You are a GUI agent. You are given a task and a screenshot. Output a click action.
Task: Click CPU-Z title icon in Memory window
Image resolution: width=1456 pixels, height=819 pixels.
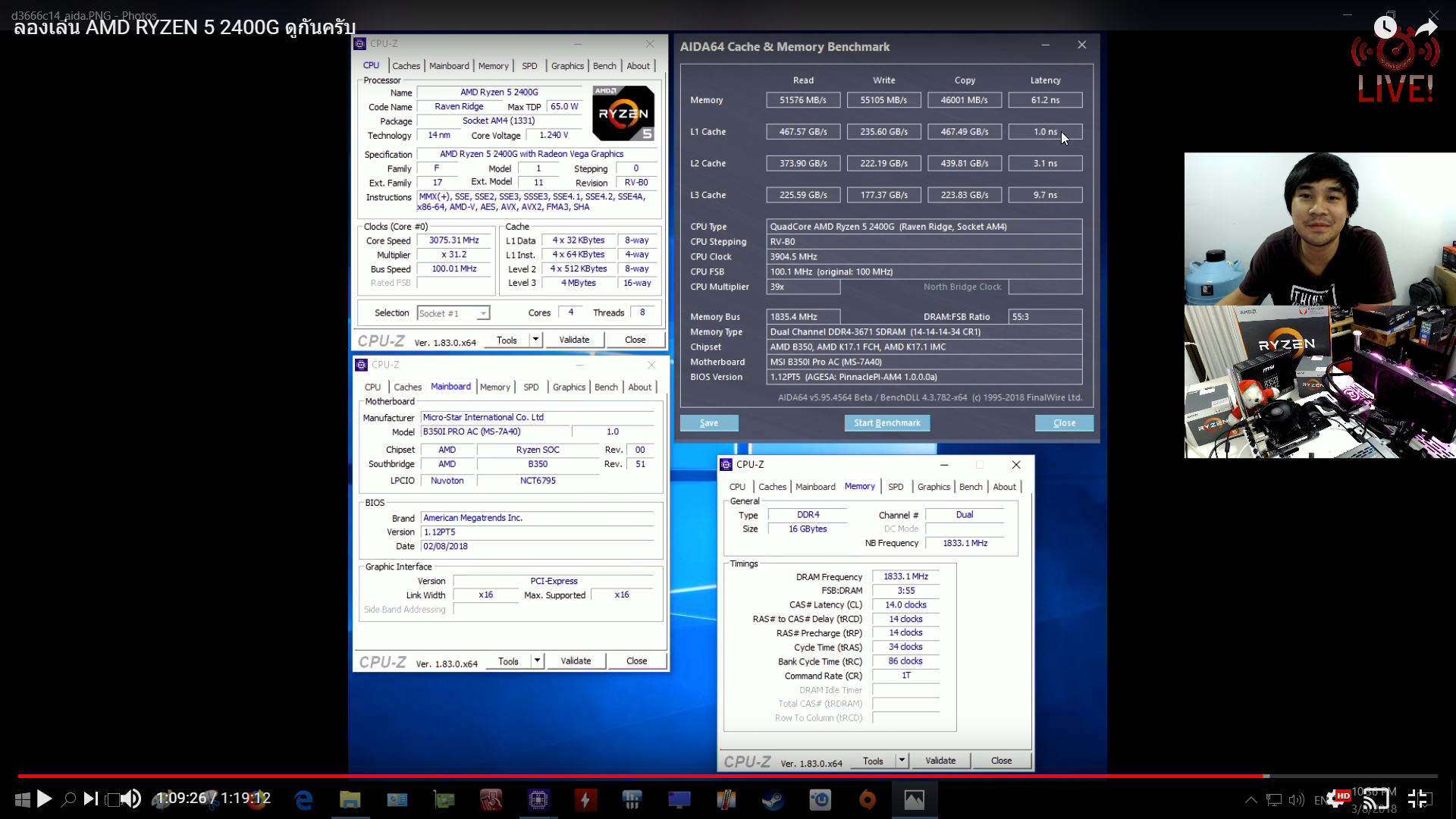click(x=726, y=464)
